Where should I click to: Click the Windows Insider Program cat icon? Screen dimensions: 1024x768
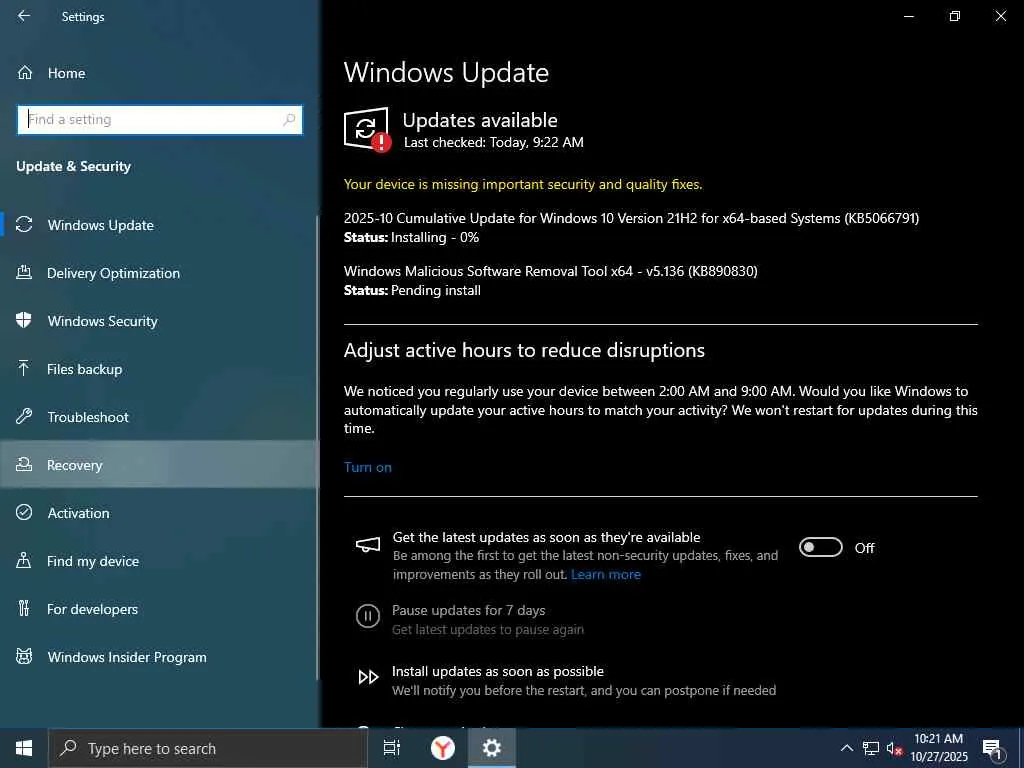click(24, 656)
